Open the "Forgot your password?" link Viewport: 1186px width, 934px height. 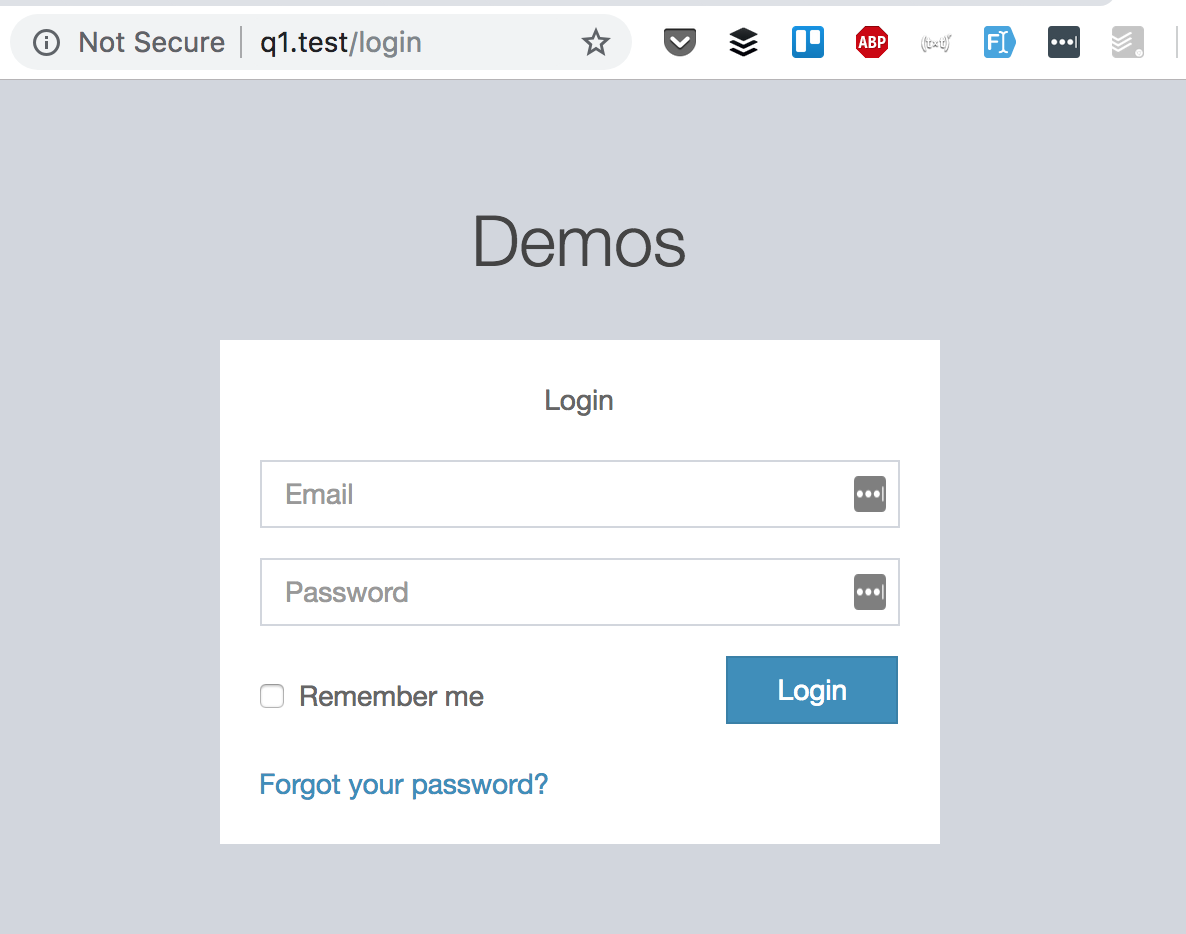click(x=403, y=784)
